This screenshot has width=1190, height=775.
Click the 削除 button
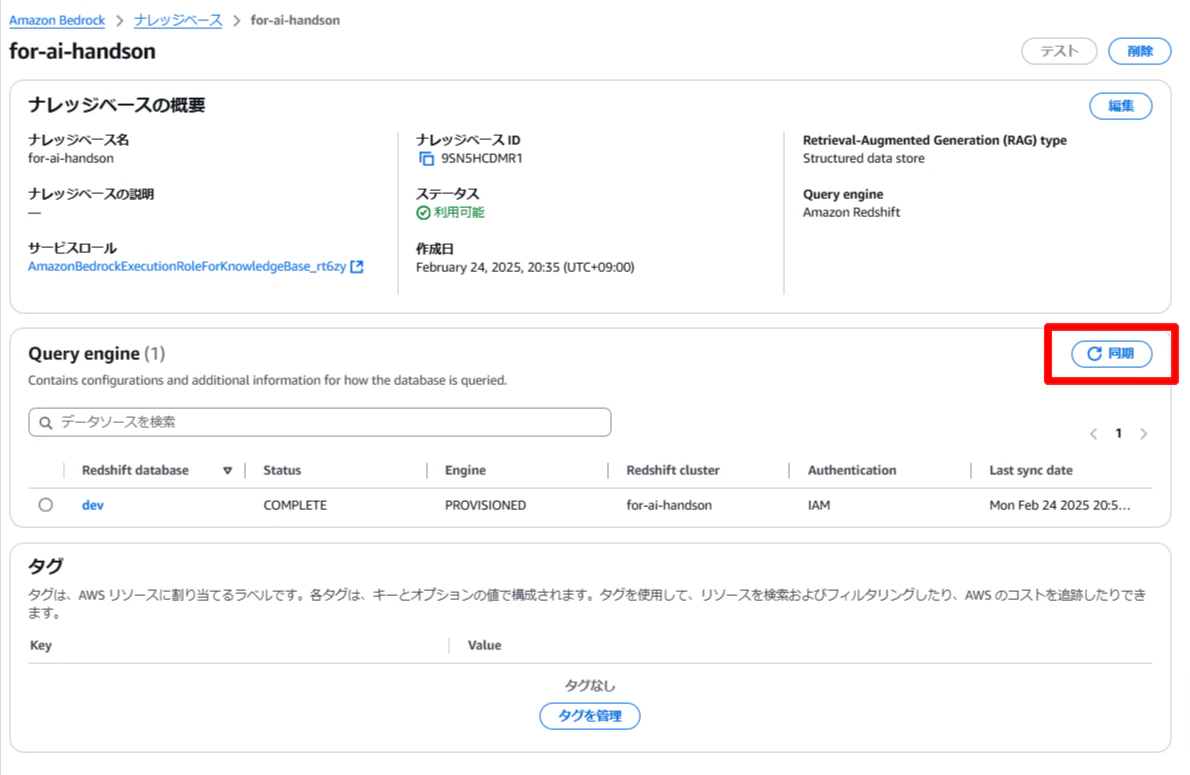pyautogui.click(x=1139, y=51)
